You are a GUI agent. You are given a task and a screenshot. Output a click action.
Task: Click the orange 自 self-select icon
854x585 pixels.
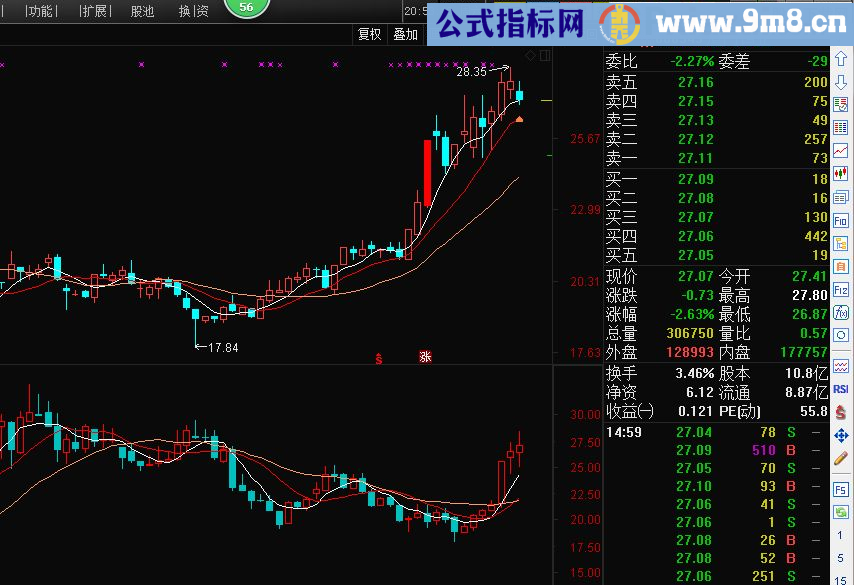[841, 266]
